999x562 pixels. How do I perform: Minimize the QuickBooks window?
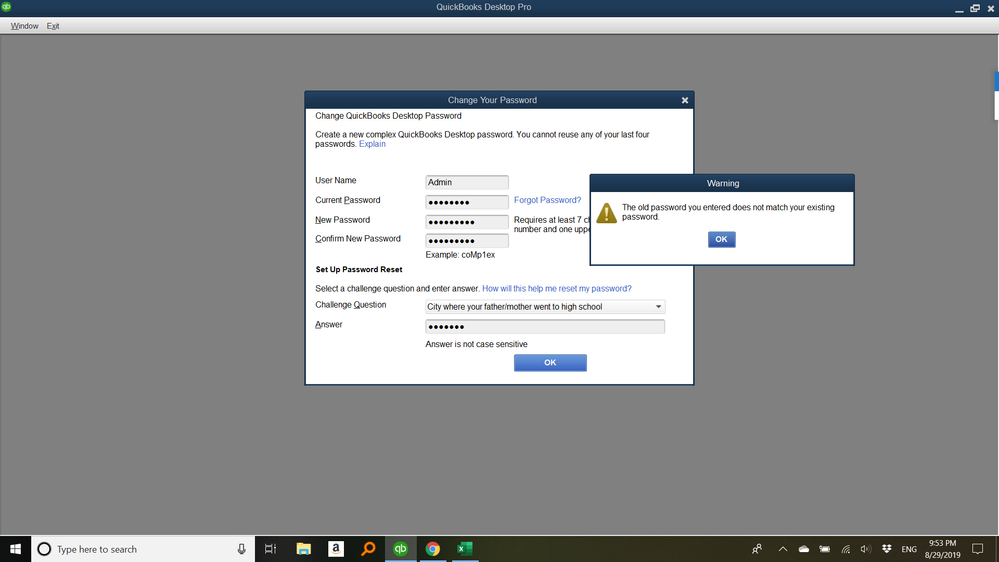tap(959, 8)
